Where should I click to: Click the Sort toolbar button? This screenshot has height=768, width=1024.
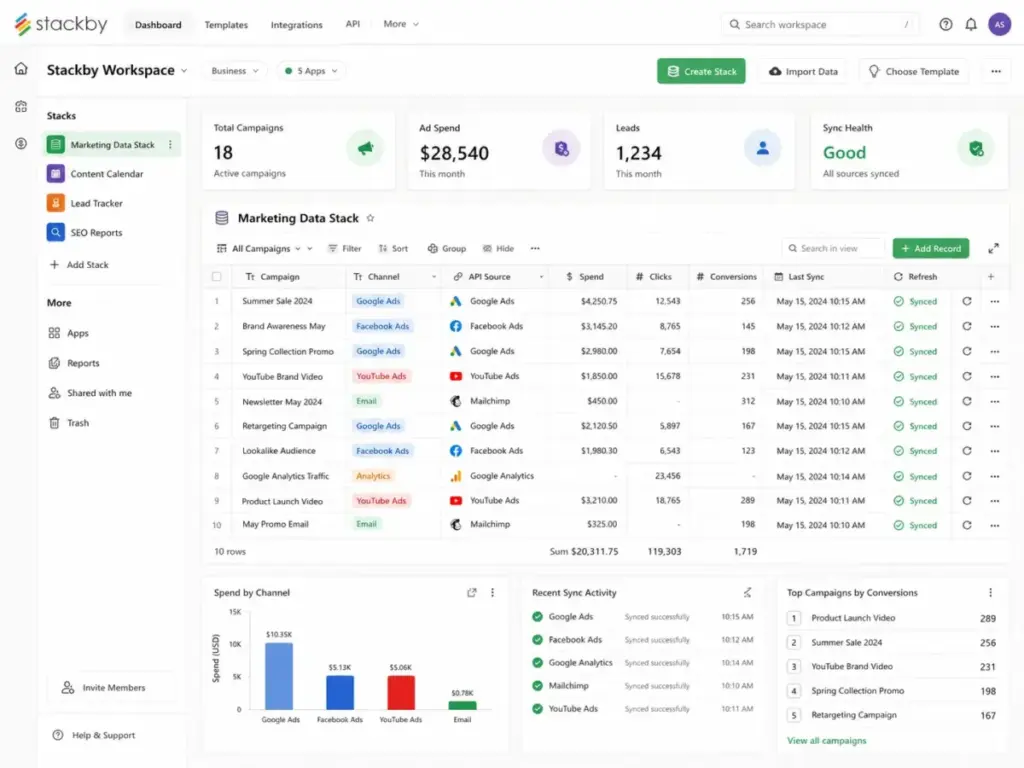click(392, 248)
